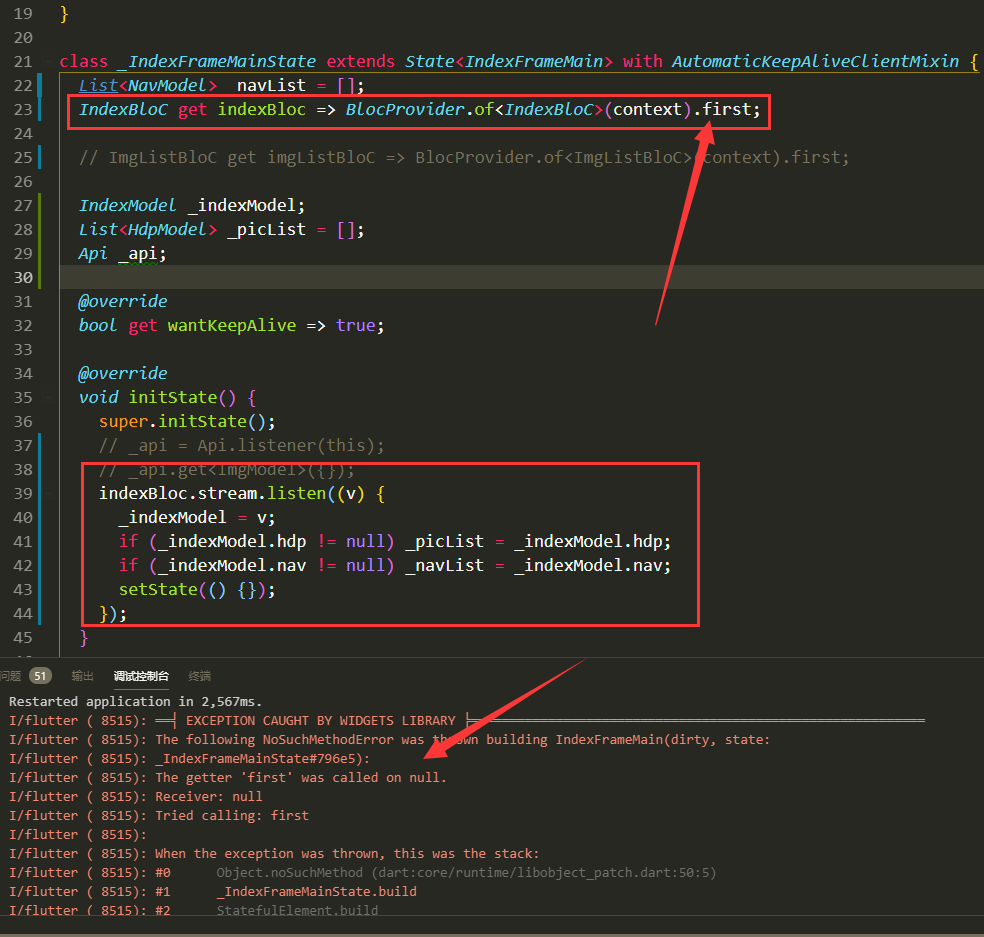This screenshot has height=937, width=984.
Task: Collapse the _IndexFrameMainState class fold at line 21
Action: coord(48,62)
